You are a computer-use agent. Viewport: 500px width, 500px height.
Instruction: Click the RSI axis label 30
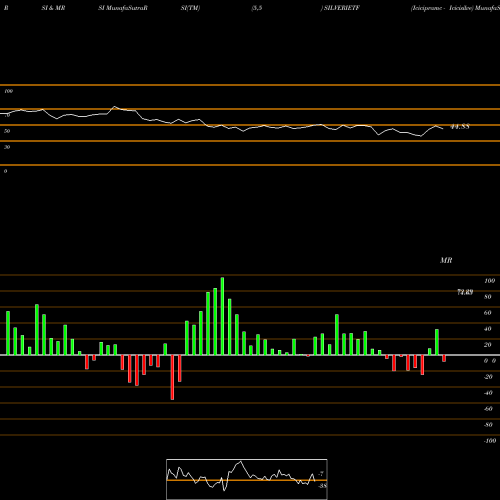[x=7, y=147]
